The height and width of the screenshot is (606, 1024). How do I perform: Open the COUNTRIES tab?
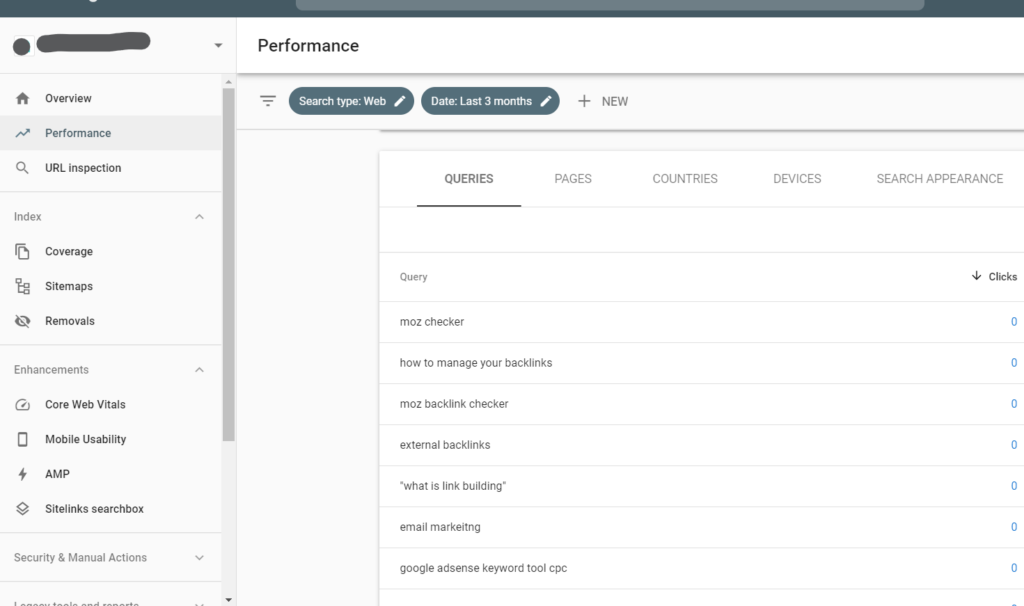pos(684,178)
